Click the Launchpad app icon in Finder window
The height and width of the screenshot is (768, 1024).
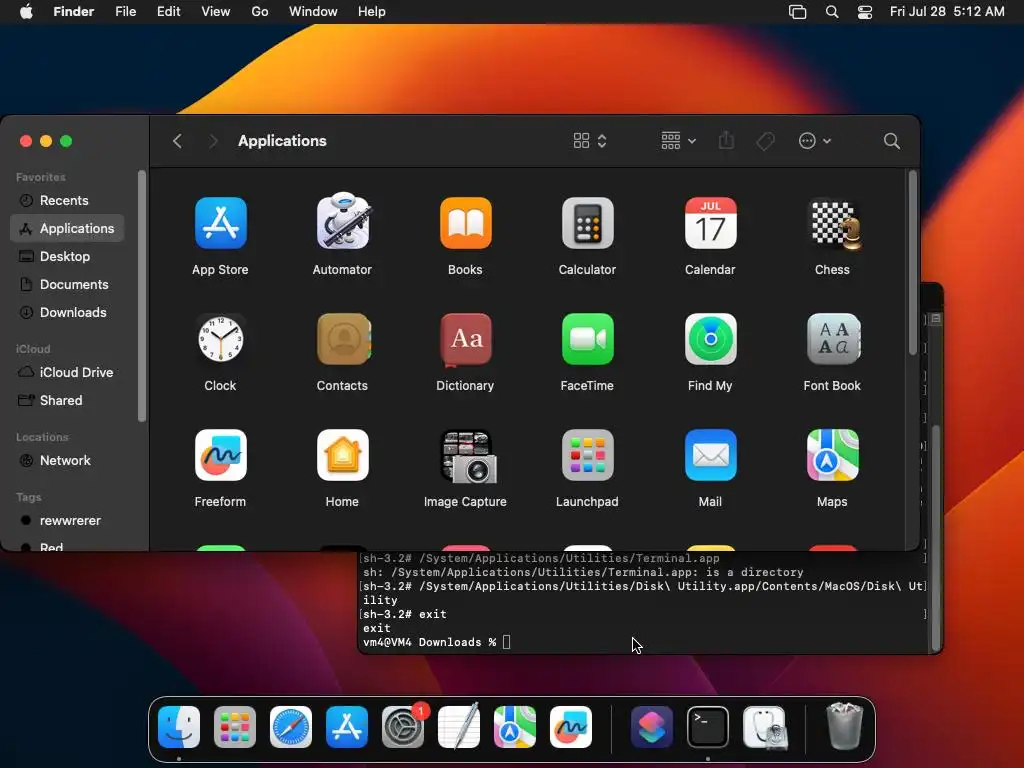coord(588,455)
